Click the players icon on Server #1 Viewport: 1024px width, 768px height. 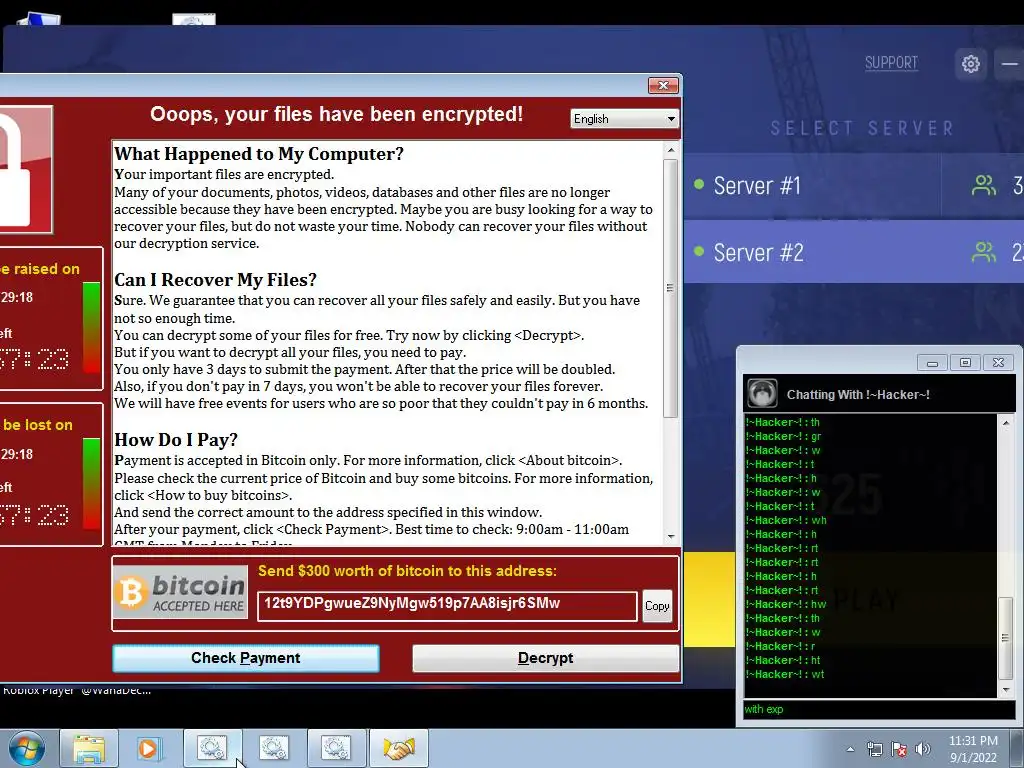click(984, 185)
